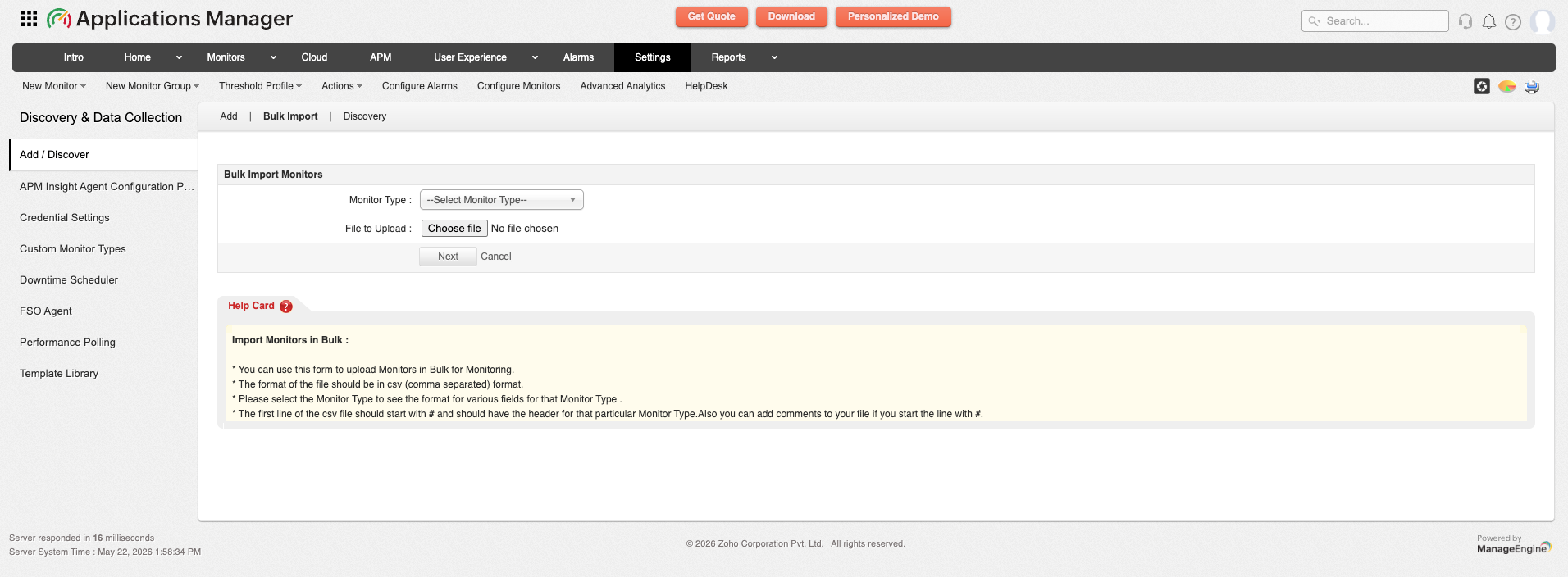Screen dimensions: 1568x577
Task: Click the Get Quote button
Action: coord(712,16)
